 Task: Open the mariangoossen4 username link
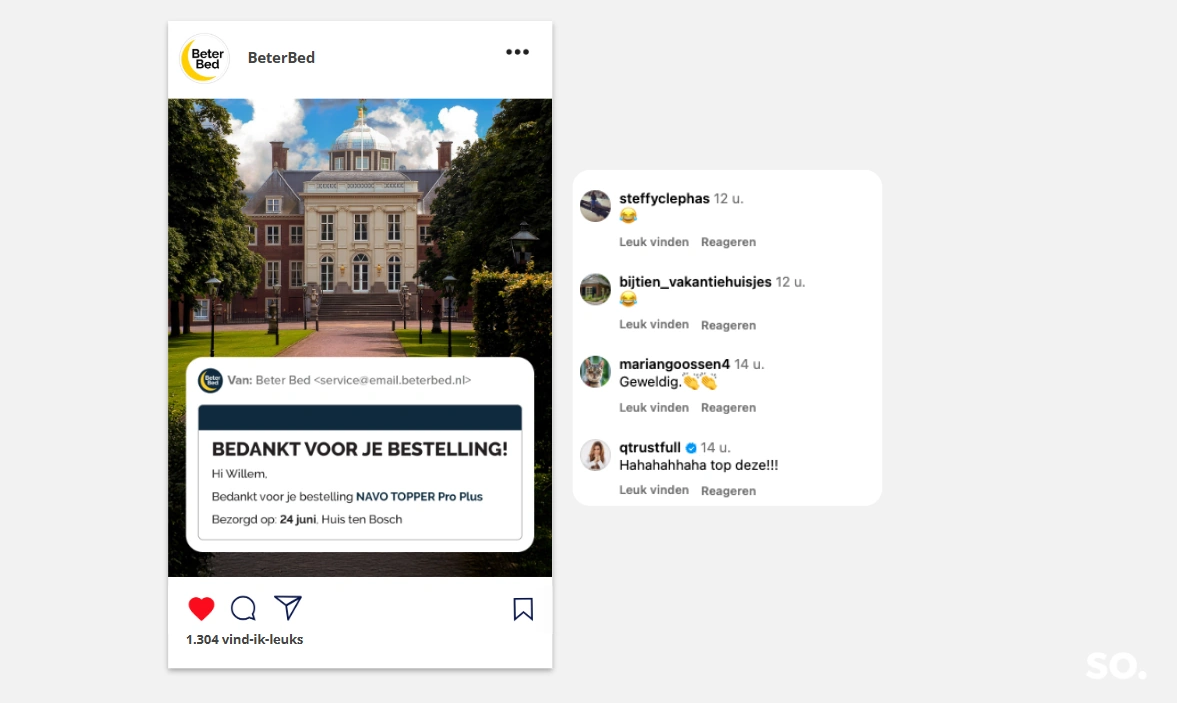[x=674, y=364]
